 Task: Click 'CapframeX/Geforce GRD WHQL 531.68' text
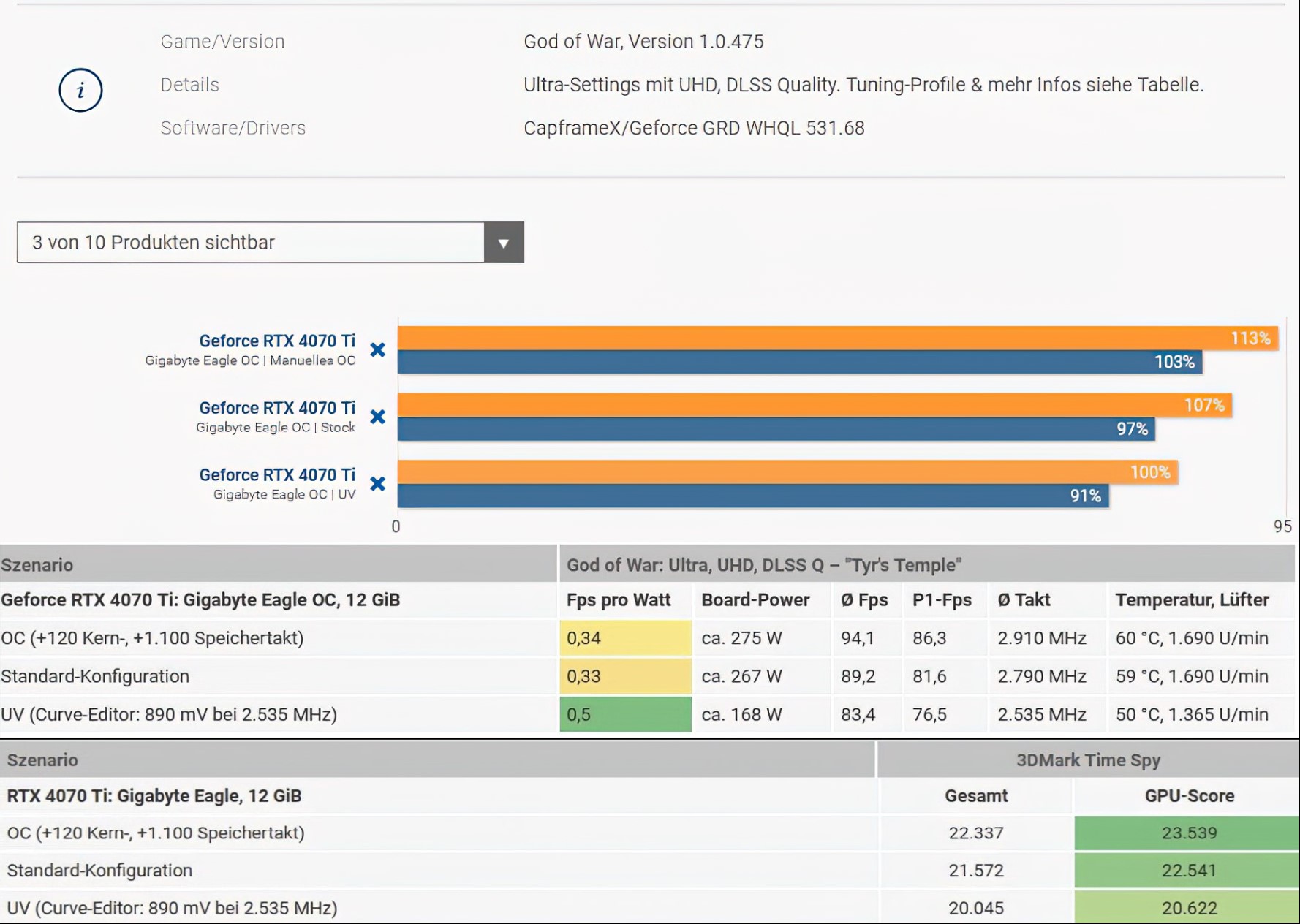(x=694, y=128)
